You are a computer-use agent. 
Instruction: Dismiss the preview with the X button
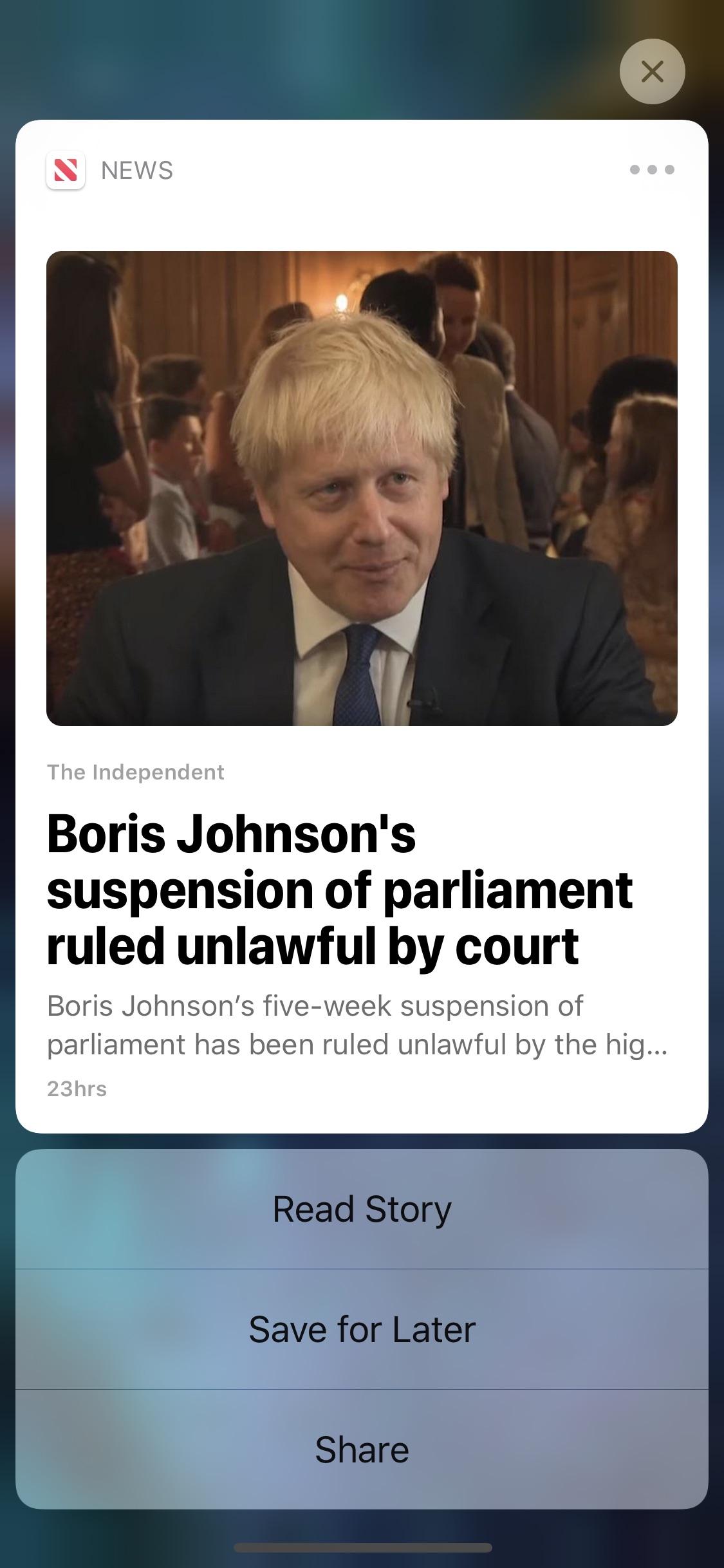[652, 71]
